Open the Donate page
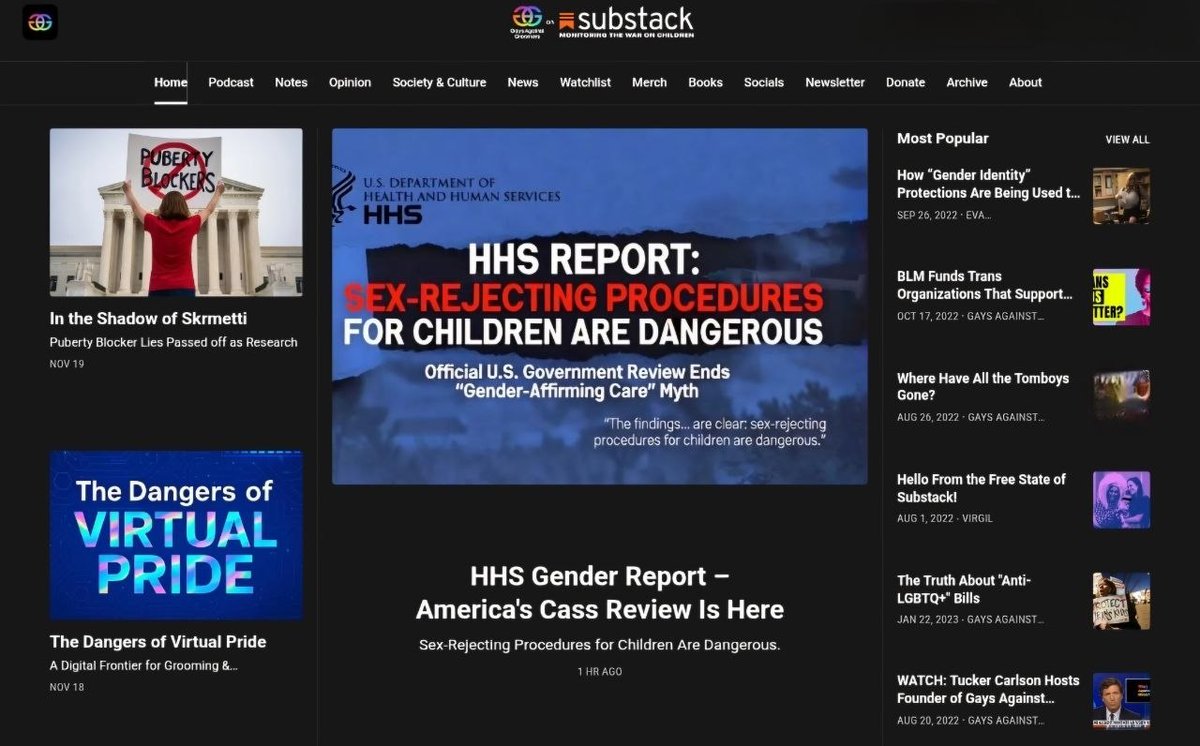1200x746 pixels. (905, 82)
